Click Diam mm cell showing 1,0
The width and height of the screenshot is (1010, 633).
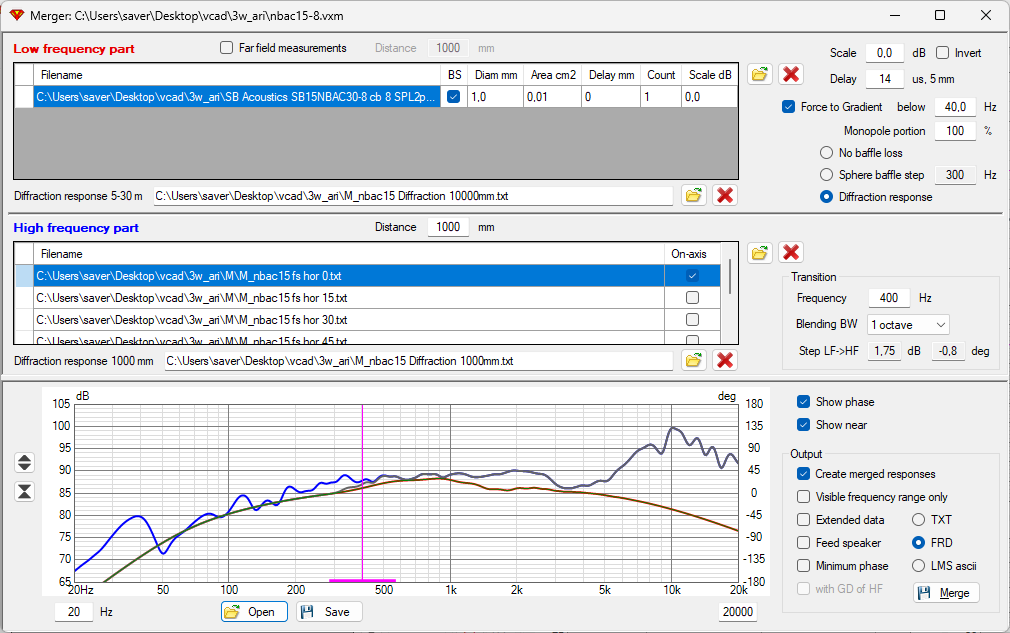coord(495,97)
